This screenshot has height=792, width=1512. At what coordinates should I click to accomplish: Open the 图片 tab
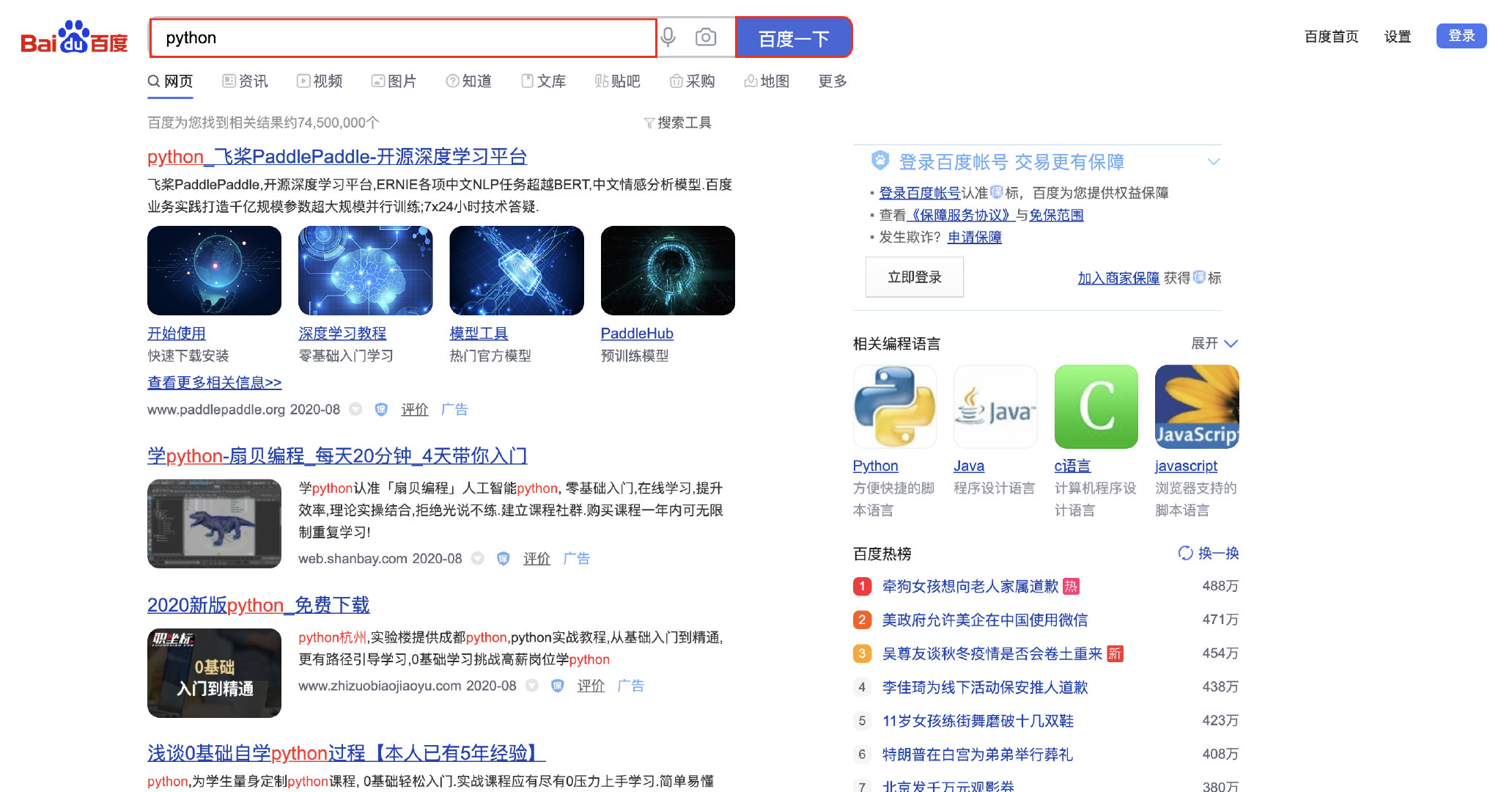(x=394, y=81)
